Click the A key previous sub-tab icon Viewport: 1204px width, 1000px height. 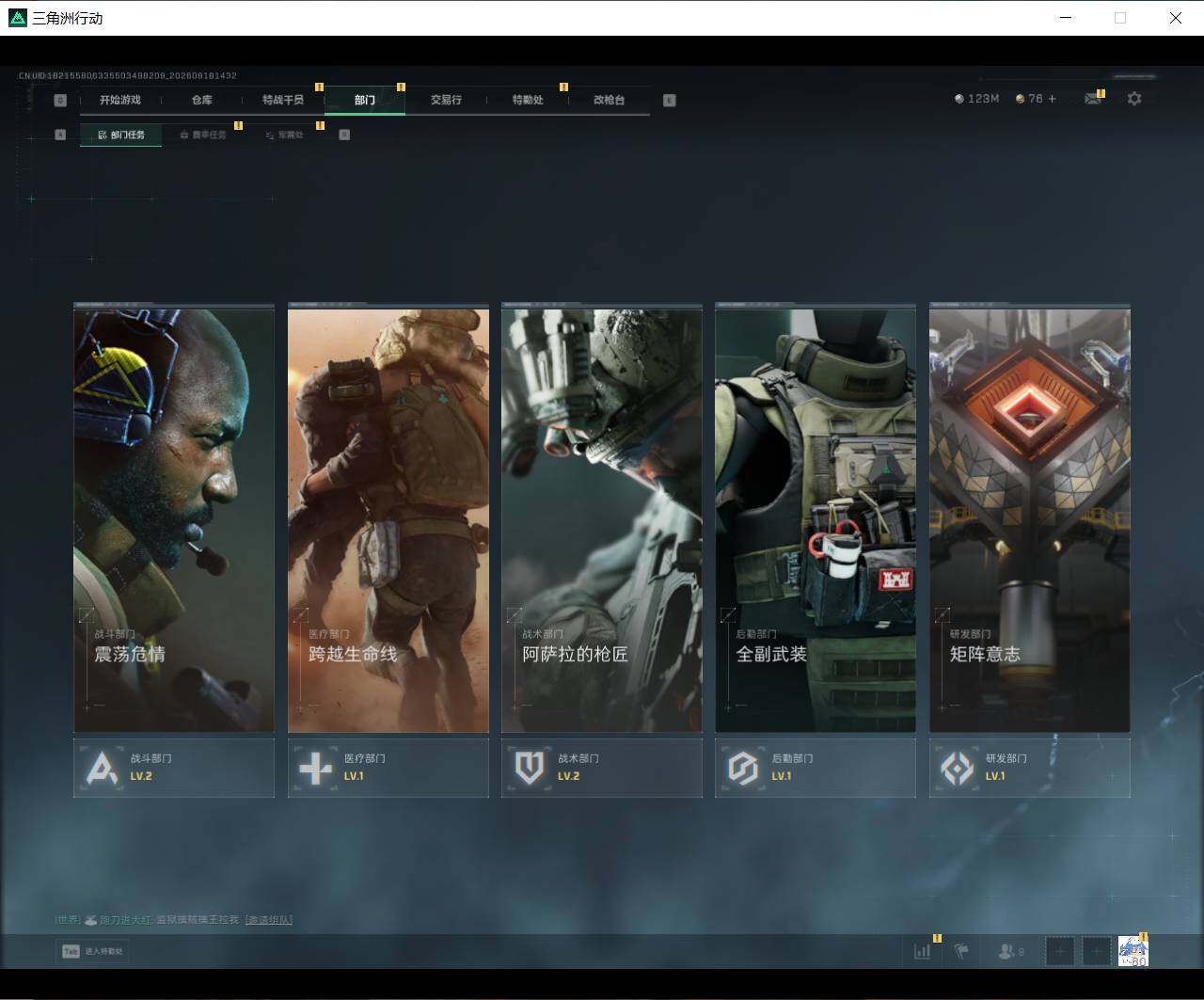pos(60,135)
